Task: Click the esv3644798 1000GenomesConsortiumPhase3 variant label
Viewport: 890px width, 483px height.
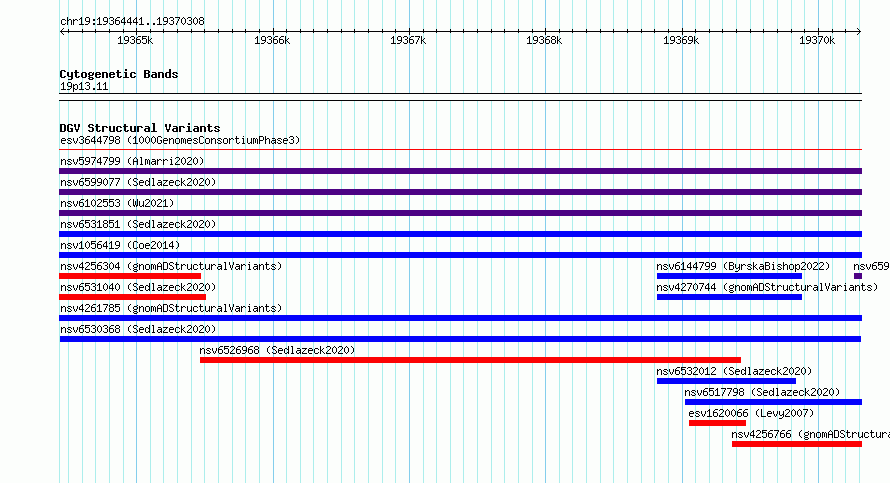Action: 180,140
